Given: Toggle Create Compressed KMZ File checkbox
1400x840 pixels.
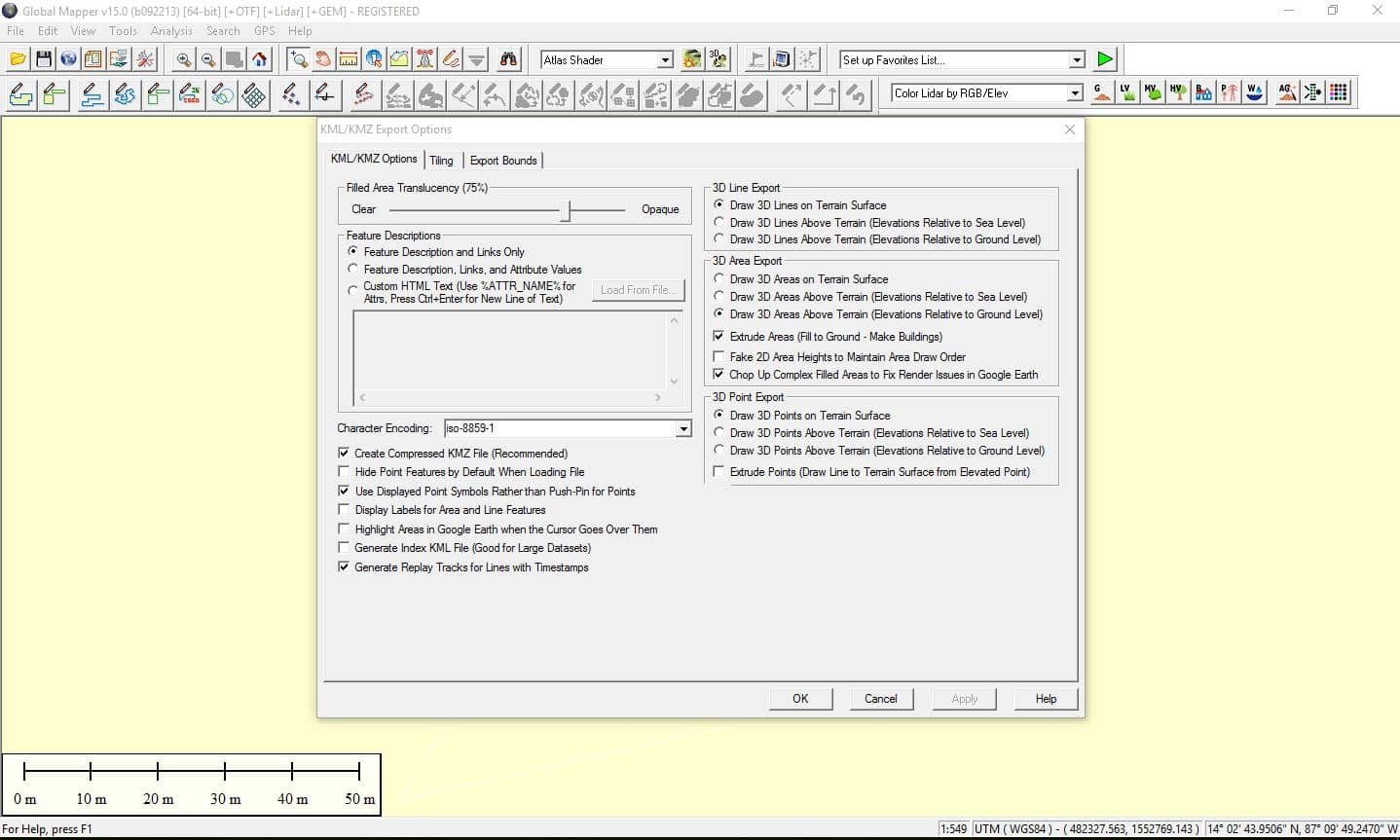Looking at the screenshot, I should pos(453,454).
